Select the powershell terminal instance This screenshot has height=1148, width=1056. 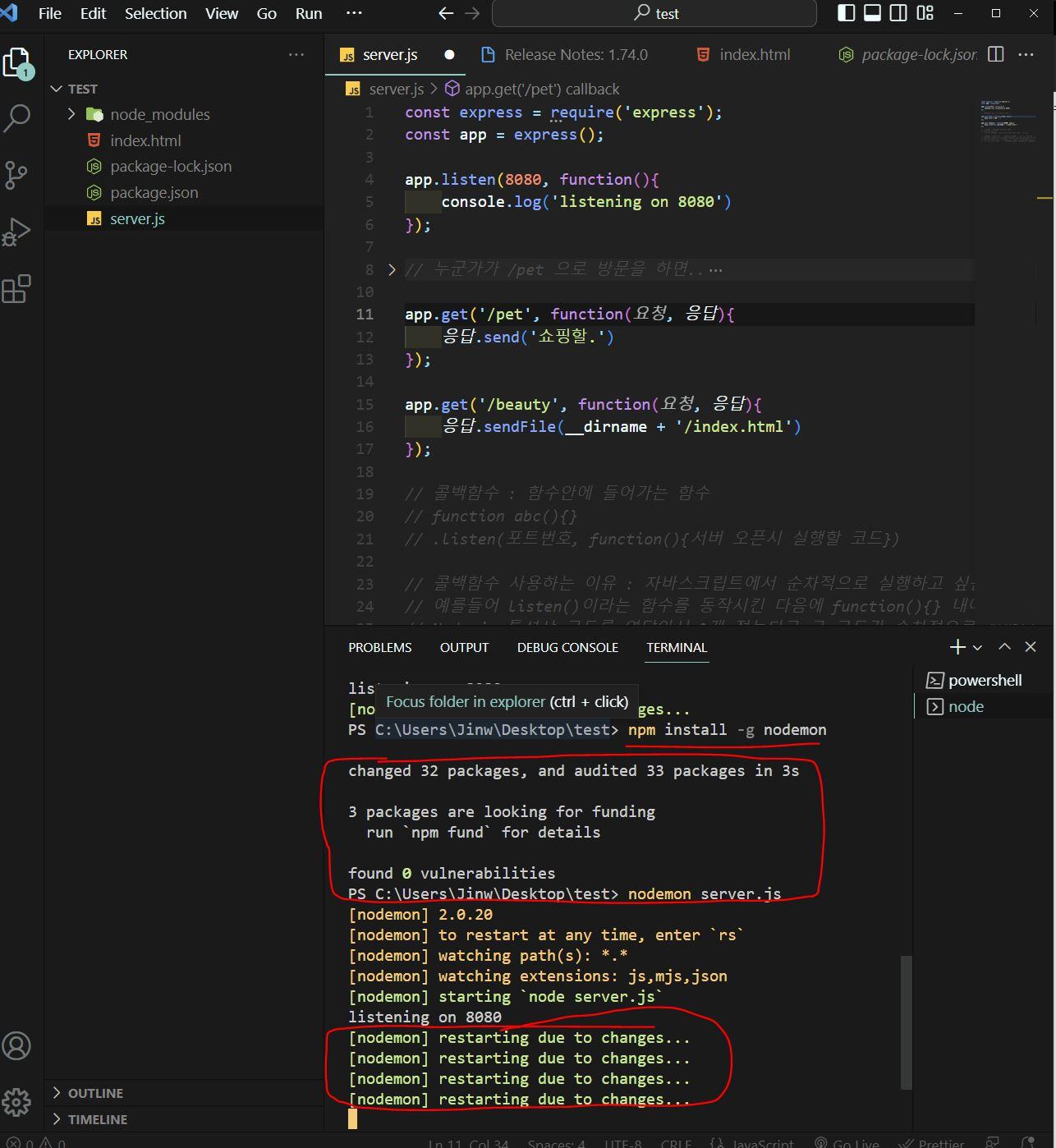(985, 680)
